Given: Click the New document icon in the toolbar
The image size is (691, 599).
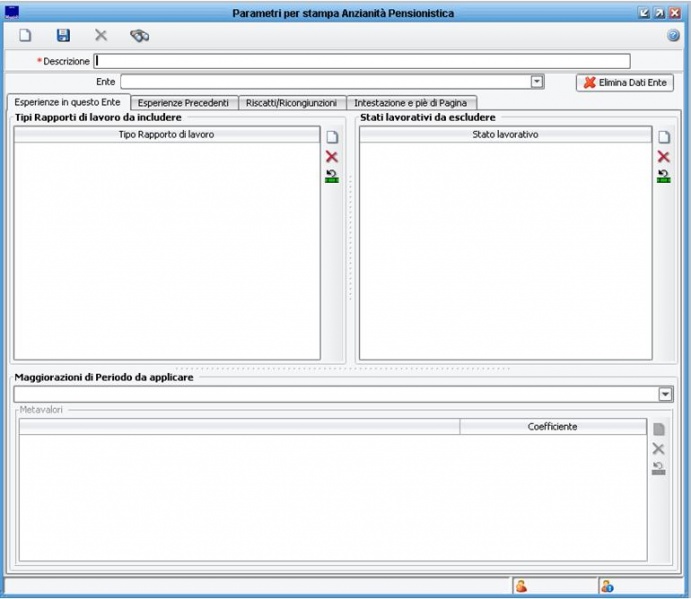Looking at the screenshot, I should pos(26,35).
